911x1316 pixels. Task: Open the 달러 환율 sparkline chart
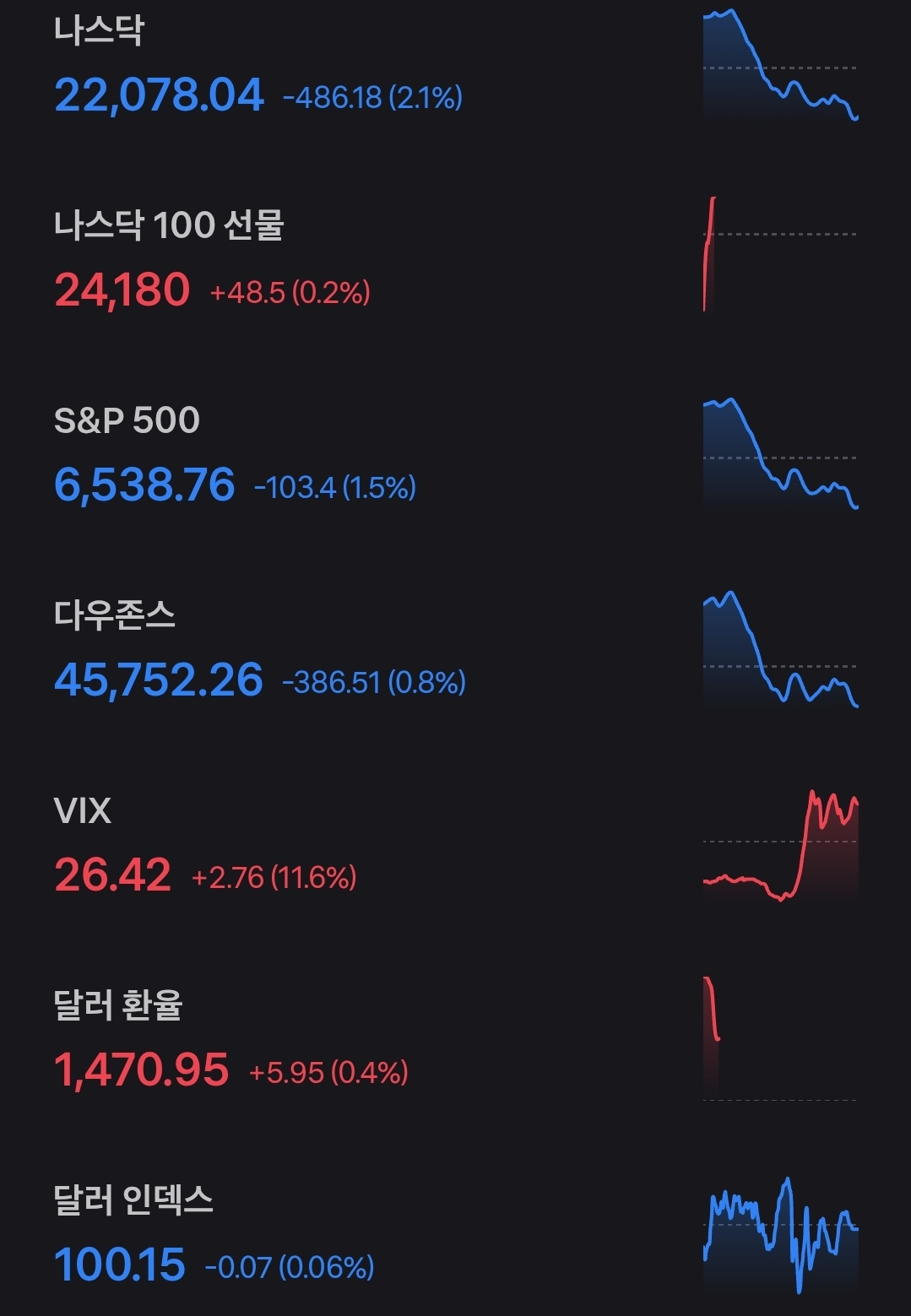(x=780, y=1038)
